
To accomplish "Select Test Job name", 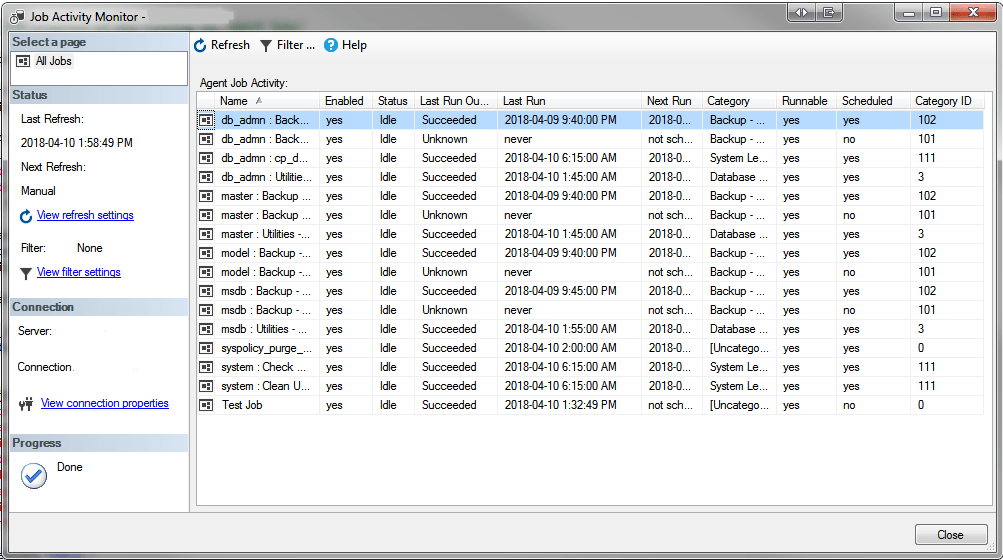I will pos(242,405).
